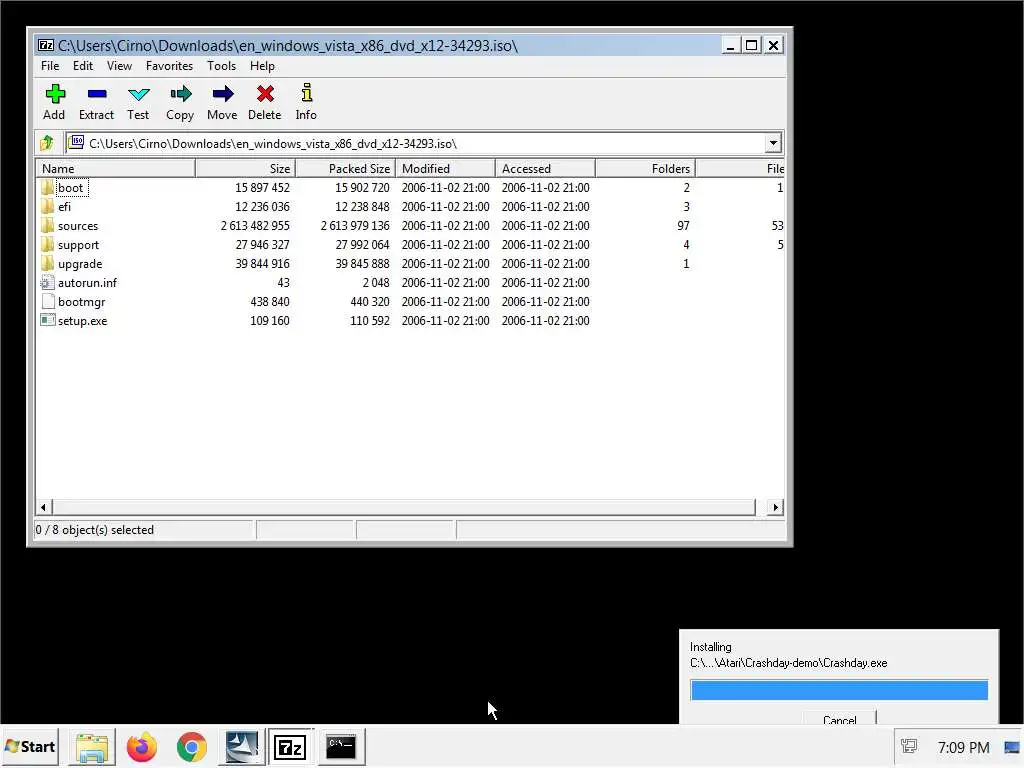This screenshot has width=1024, height=768.
Task: Open the Tools menu
Action: [x=221, y=66]
